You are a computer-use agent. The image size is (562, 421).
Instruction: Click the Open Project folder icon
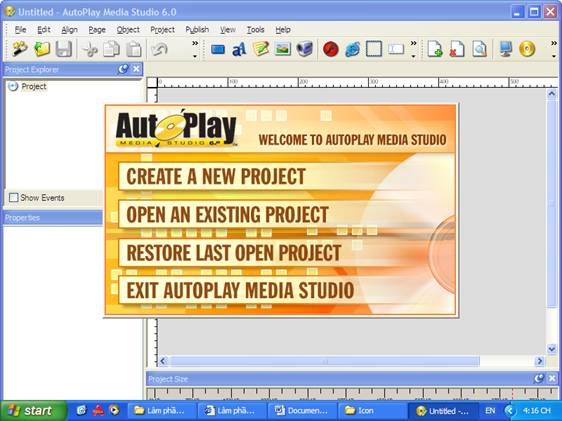tap(42, 49)
